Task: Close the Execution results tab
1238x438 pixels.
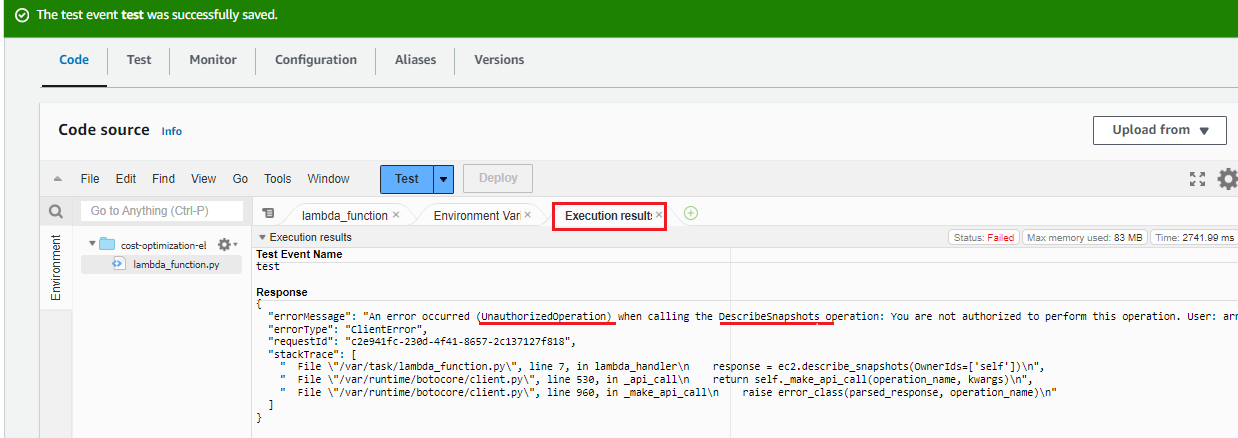Action: pos(659,215)
